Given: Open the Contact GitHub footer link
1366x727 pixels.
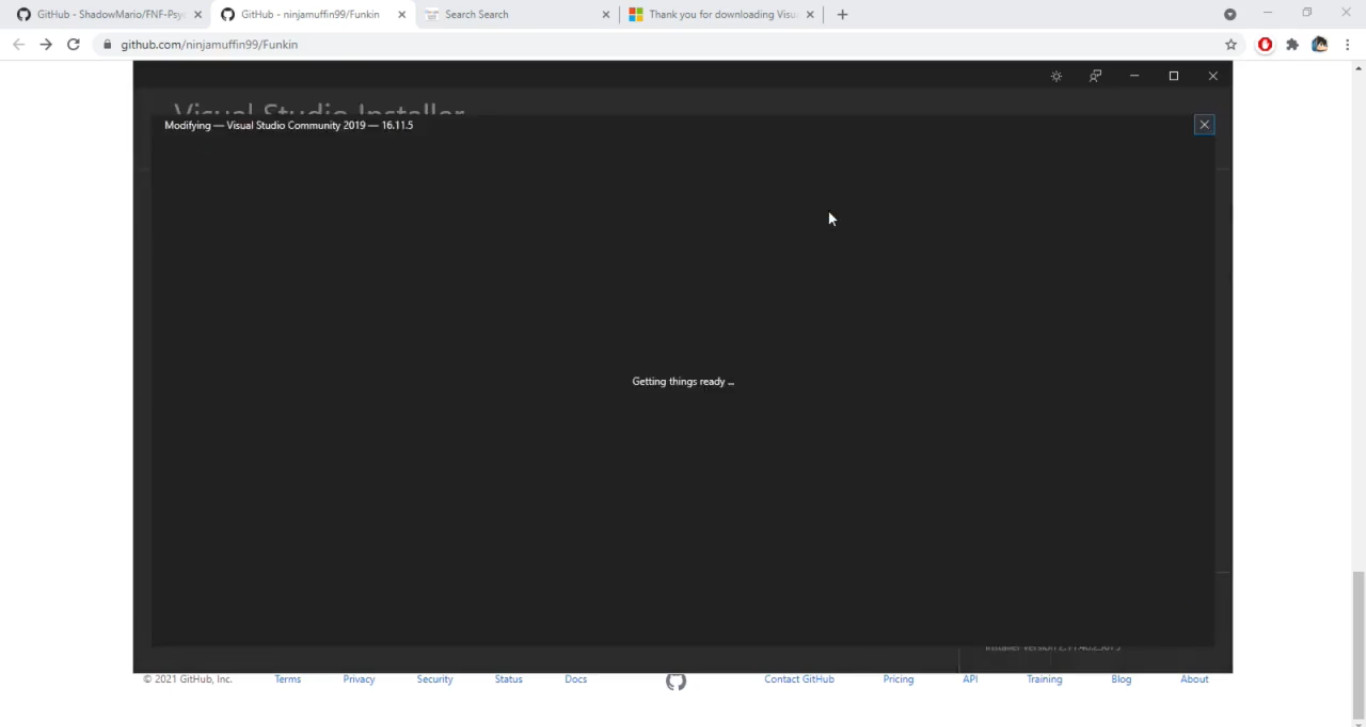Looking at the screenshot, I should click(799, 679).
